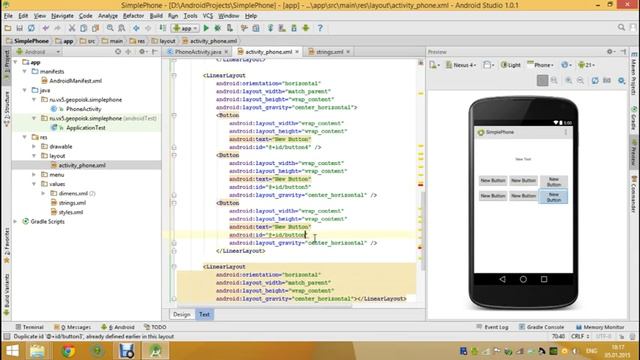
Task: Click the layout breadcrumb
Action: pos(164,41)
